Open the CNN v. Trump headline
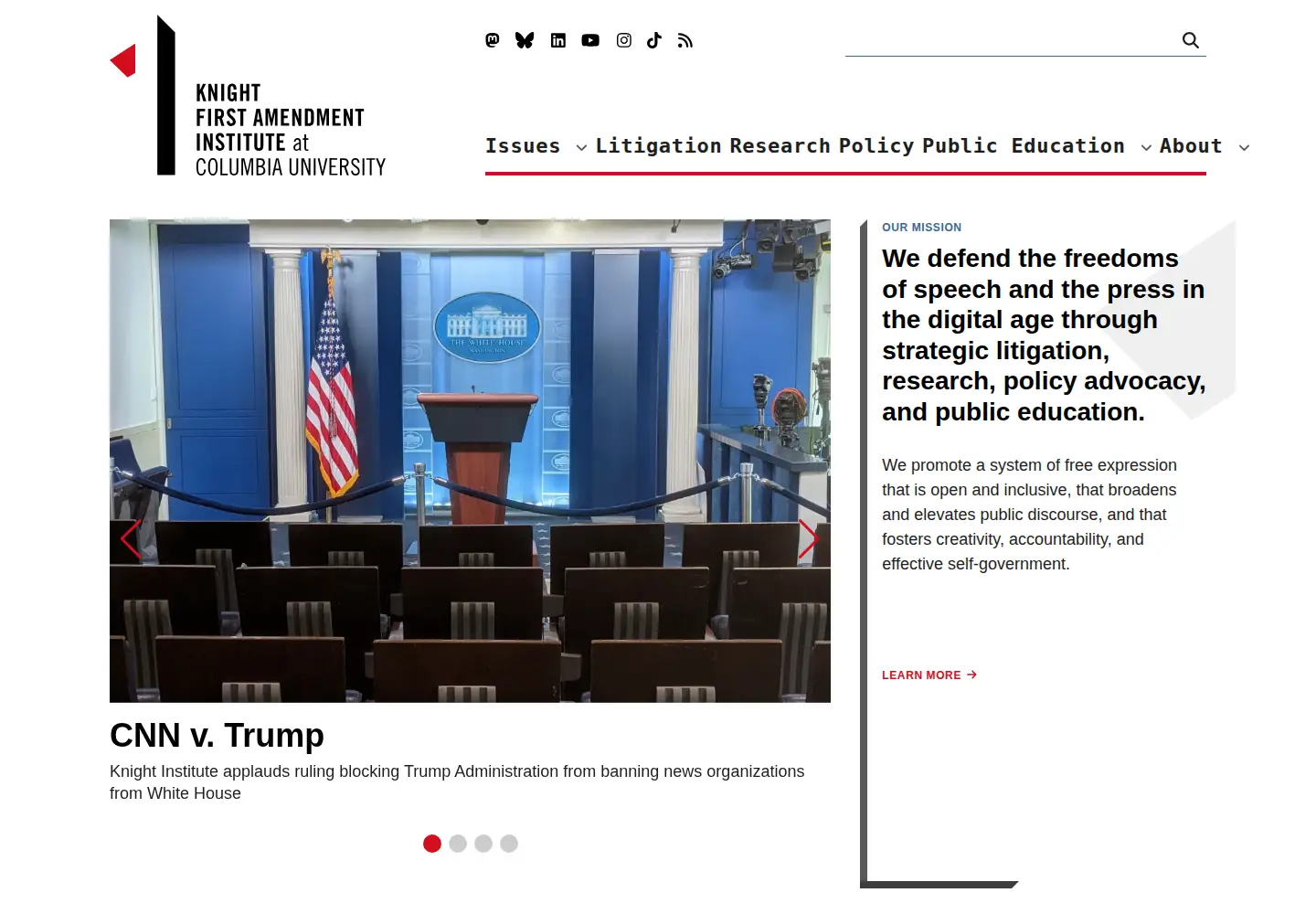 pos(217,735)
